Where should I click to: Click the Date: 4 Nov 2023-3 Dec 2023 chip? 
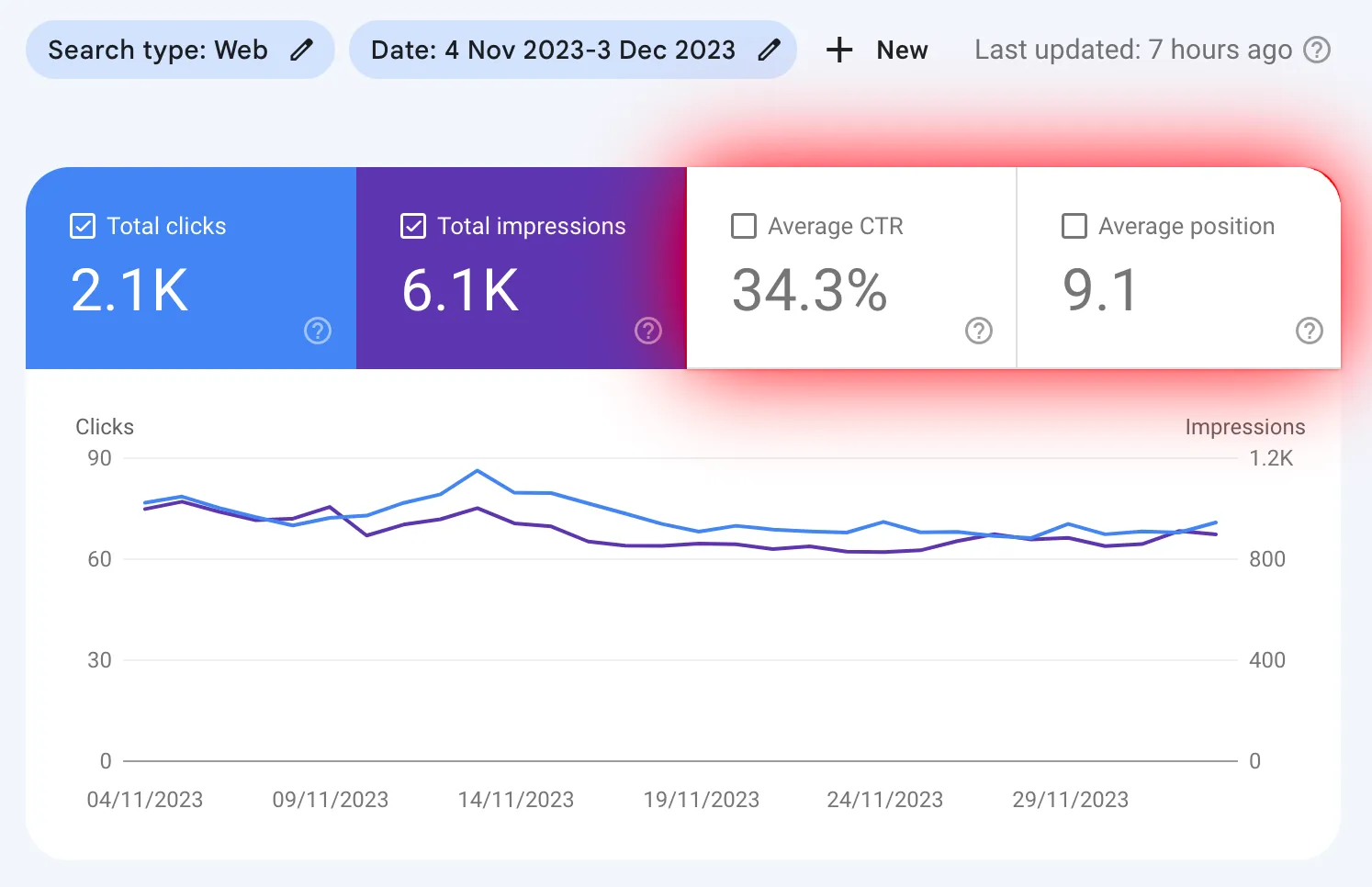573,50
